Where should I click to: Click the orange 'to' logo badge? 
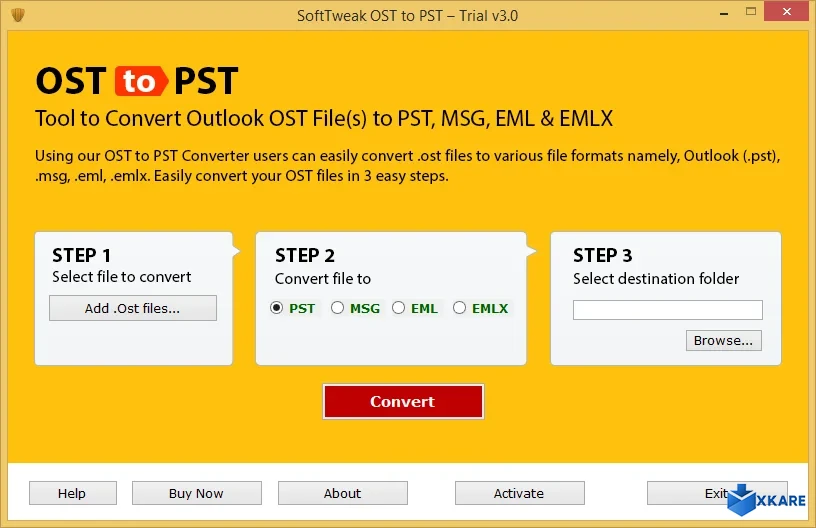pos(141,81)
